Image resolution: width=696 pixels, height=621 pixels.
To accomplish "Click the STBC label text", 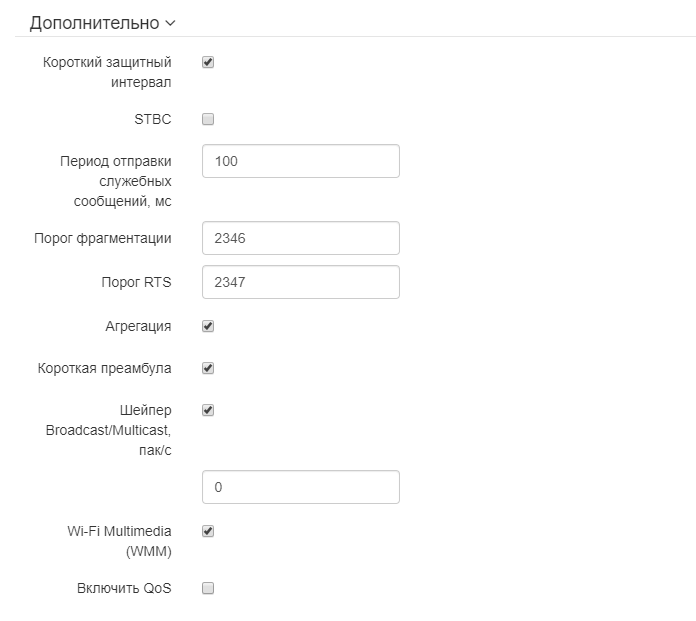I will (x=153, y=120).
